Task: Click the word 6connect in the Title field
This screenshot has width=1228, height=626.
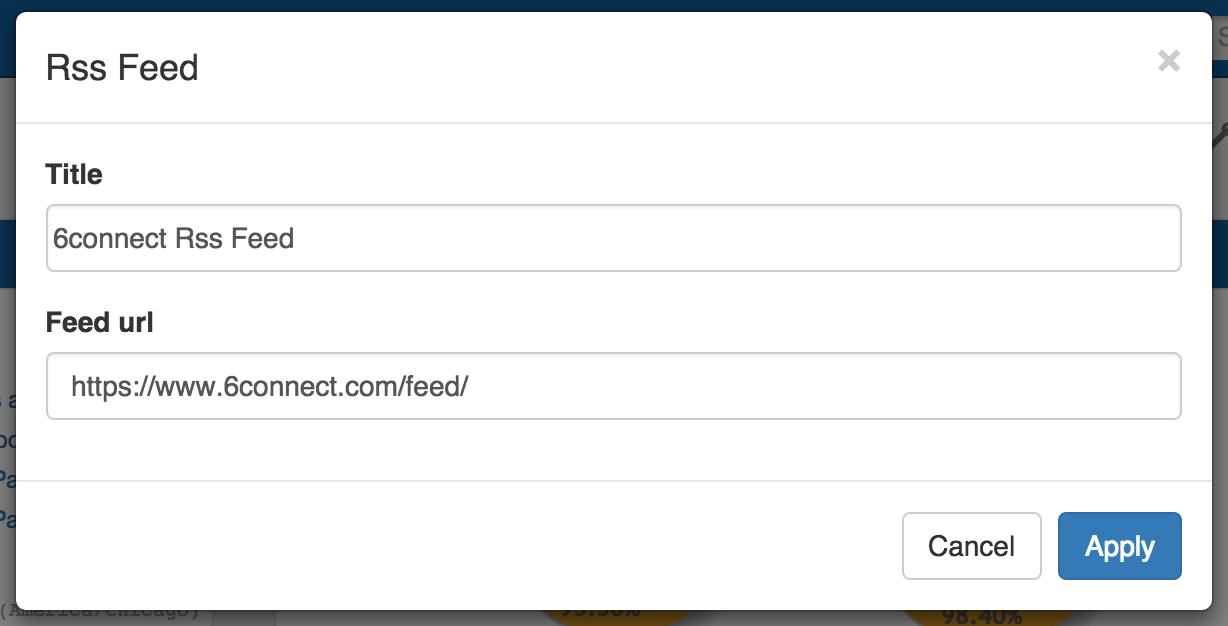Action: pos(110,239)
